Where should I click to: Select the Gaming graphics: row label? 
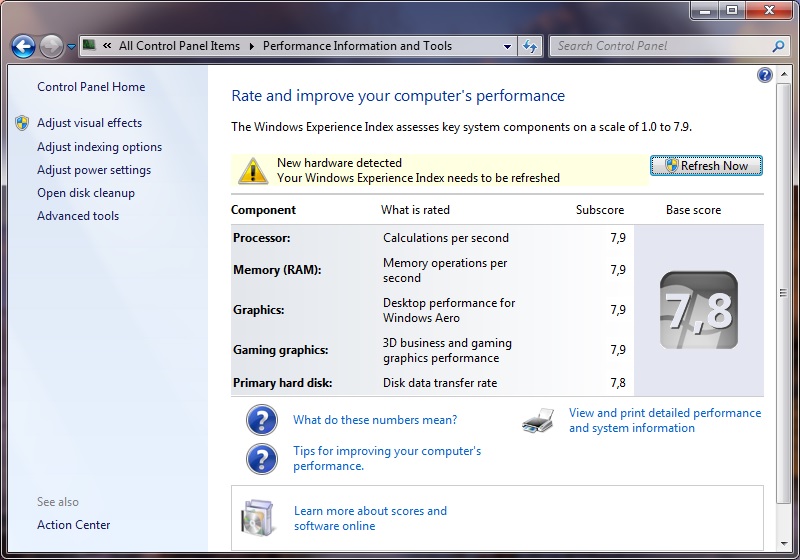point(281,350)
